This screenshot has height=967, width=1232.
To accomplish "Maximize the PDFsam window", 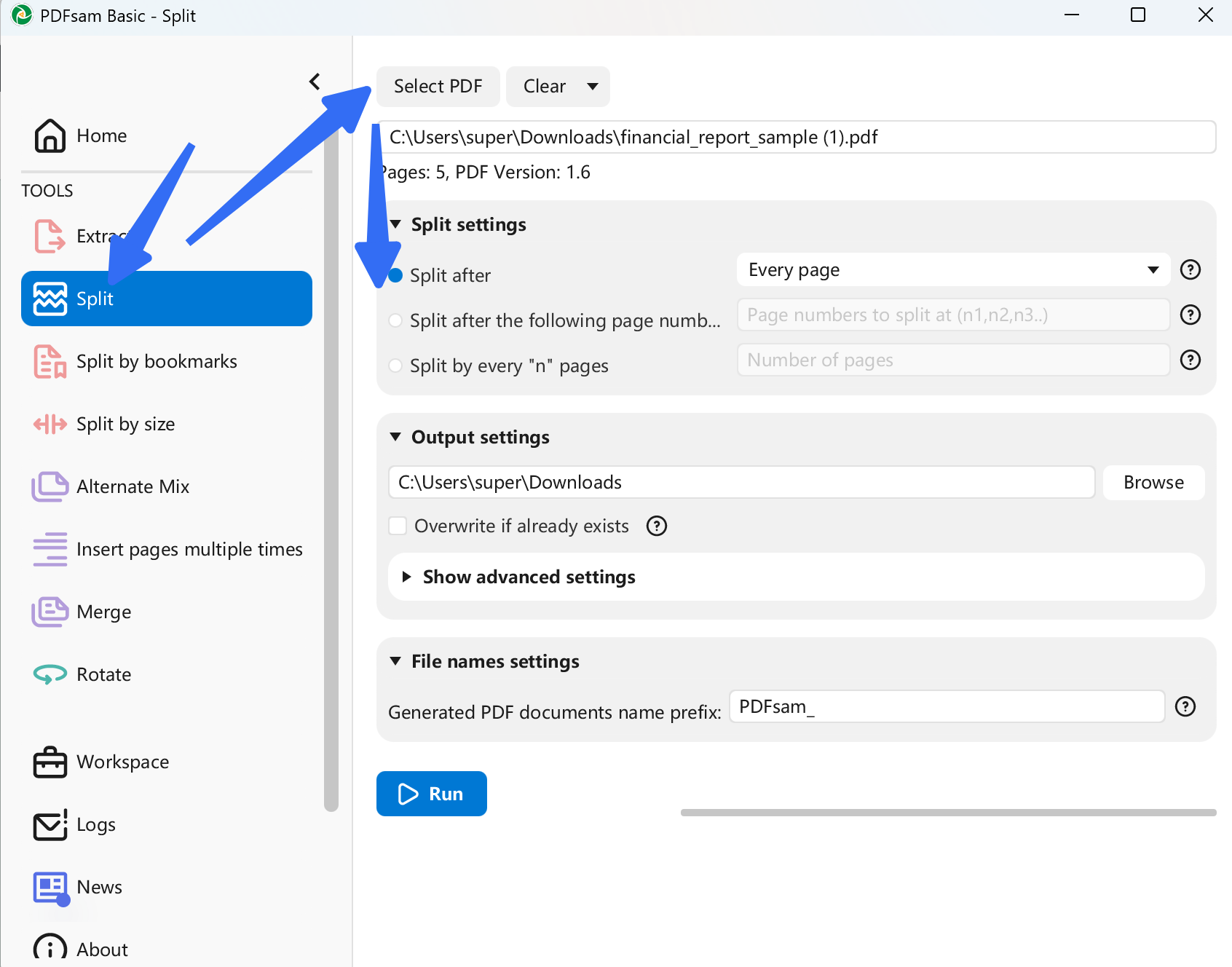I will pos(1137,15).
